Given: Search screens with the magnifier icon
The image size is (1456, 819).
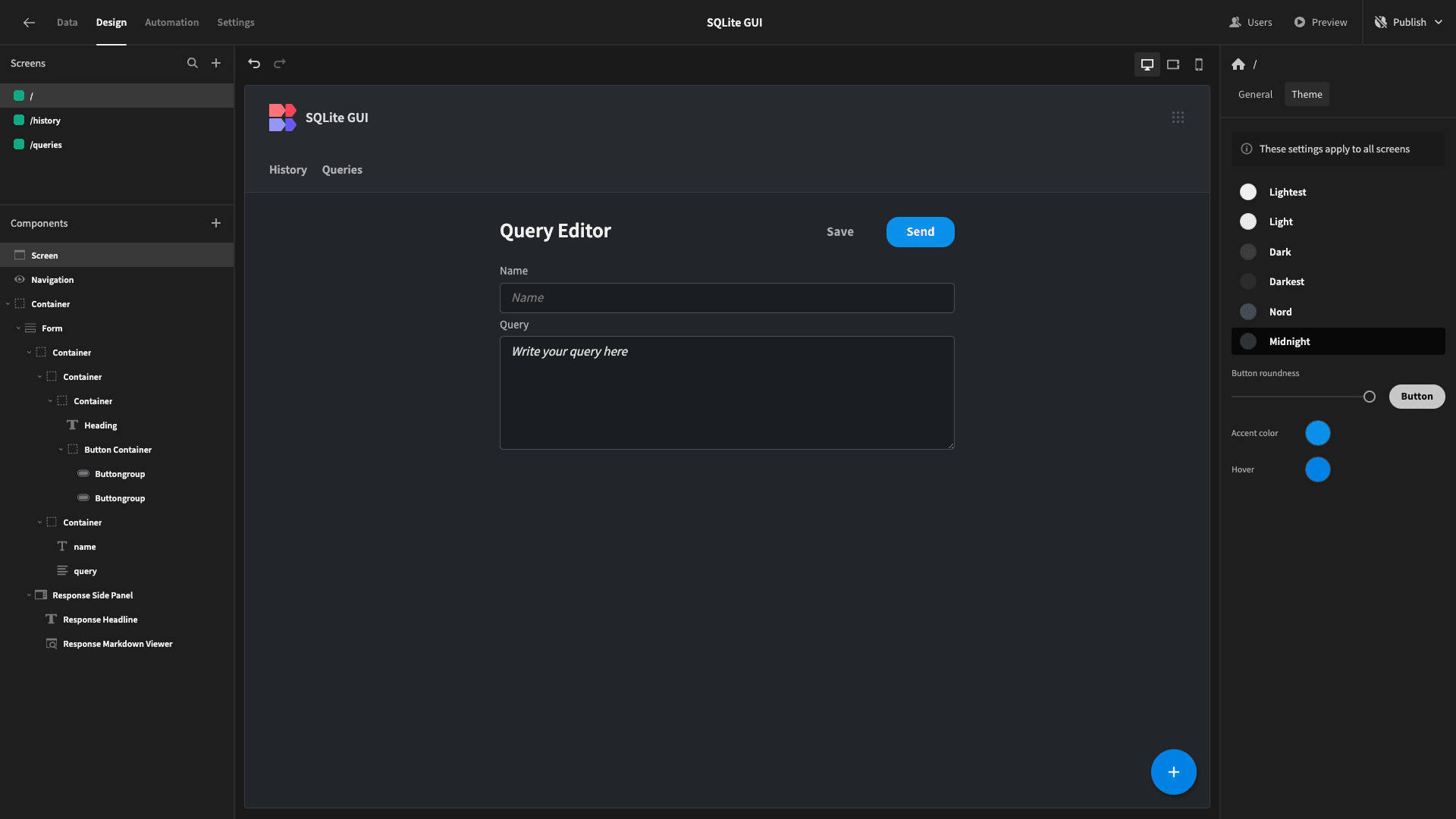Looking at the screenshot, I should (x=193, y=64).
